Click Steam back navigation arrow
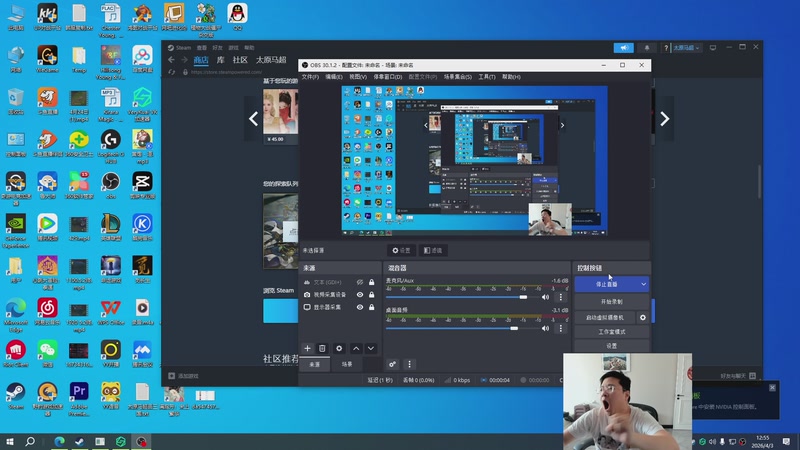Viewport: 800px width, 450px height. point(171,60)
